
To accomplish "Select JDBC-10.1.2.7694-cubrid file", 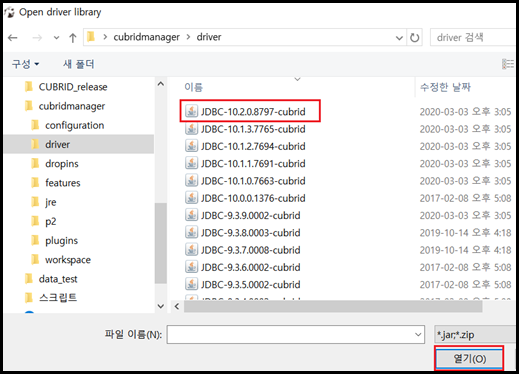I will [253, 146].
